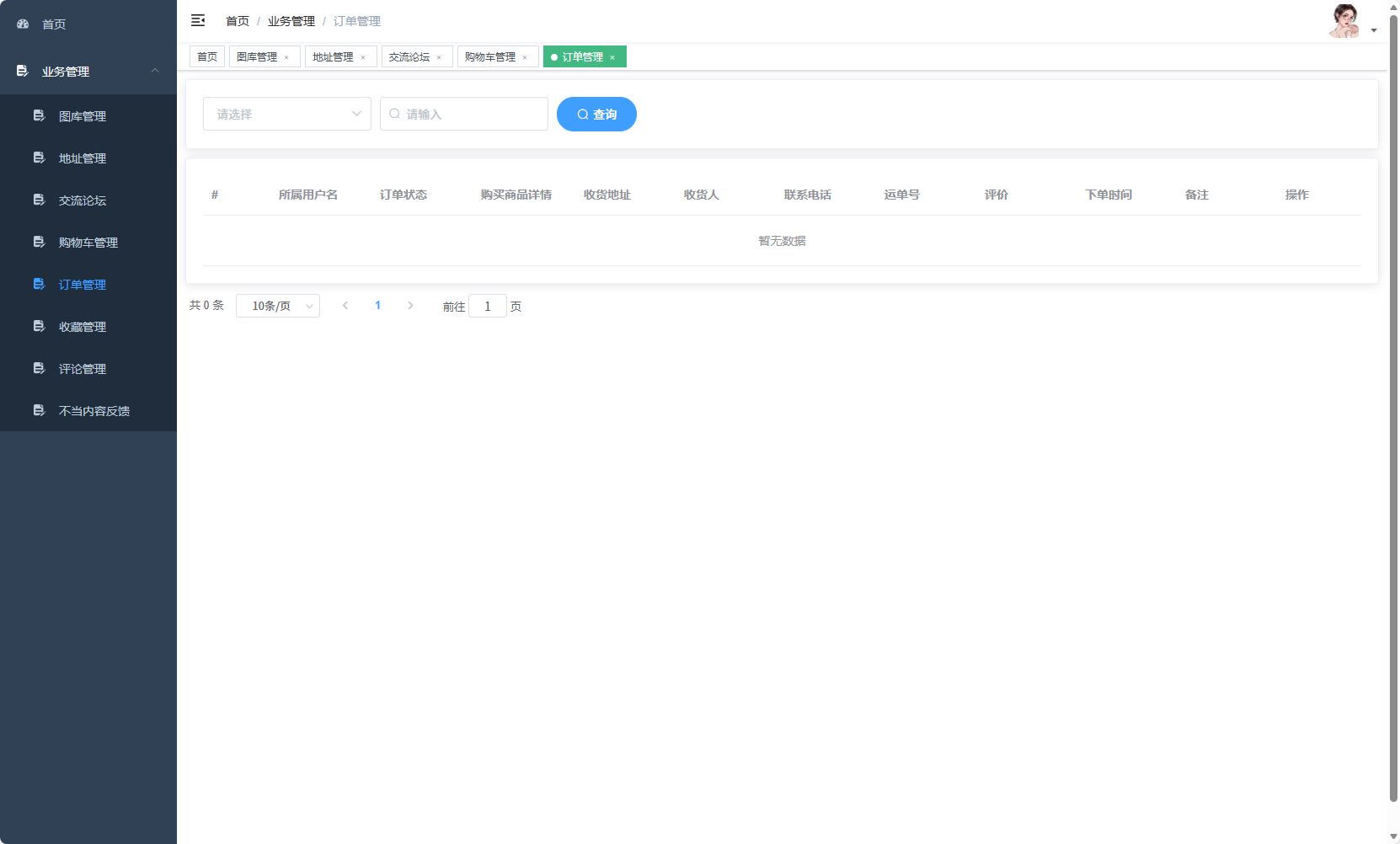Open 交流论坛 via its sidebar icon

tap(39, 200)
